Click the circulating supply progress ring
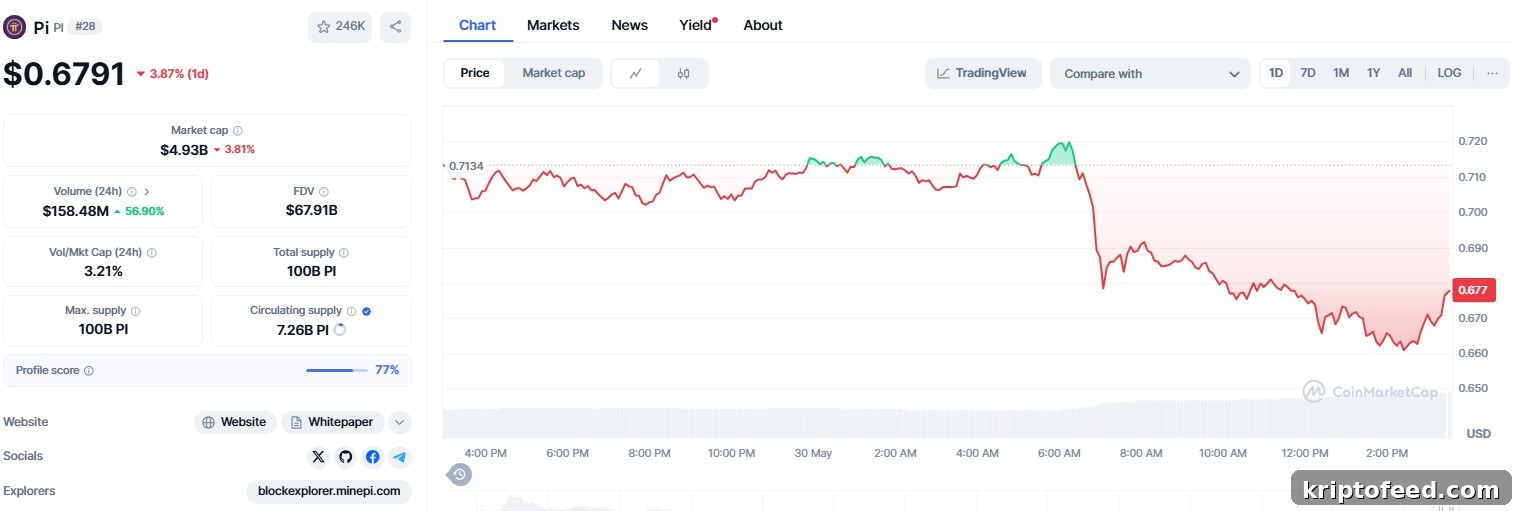This screenshot has width=1513, height=511. pos(340,329)
